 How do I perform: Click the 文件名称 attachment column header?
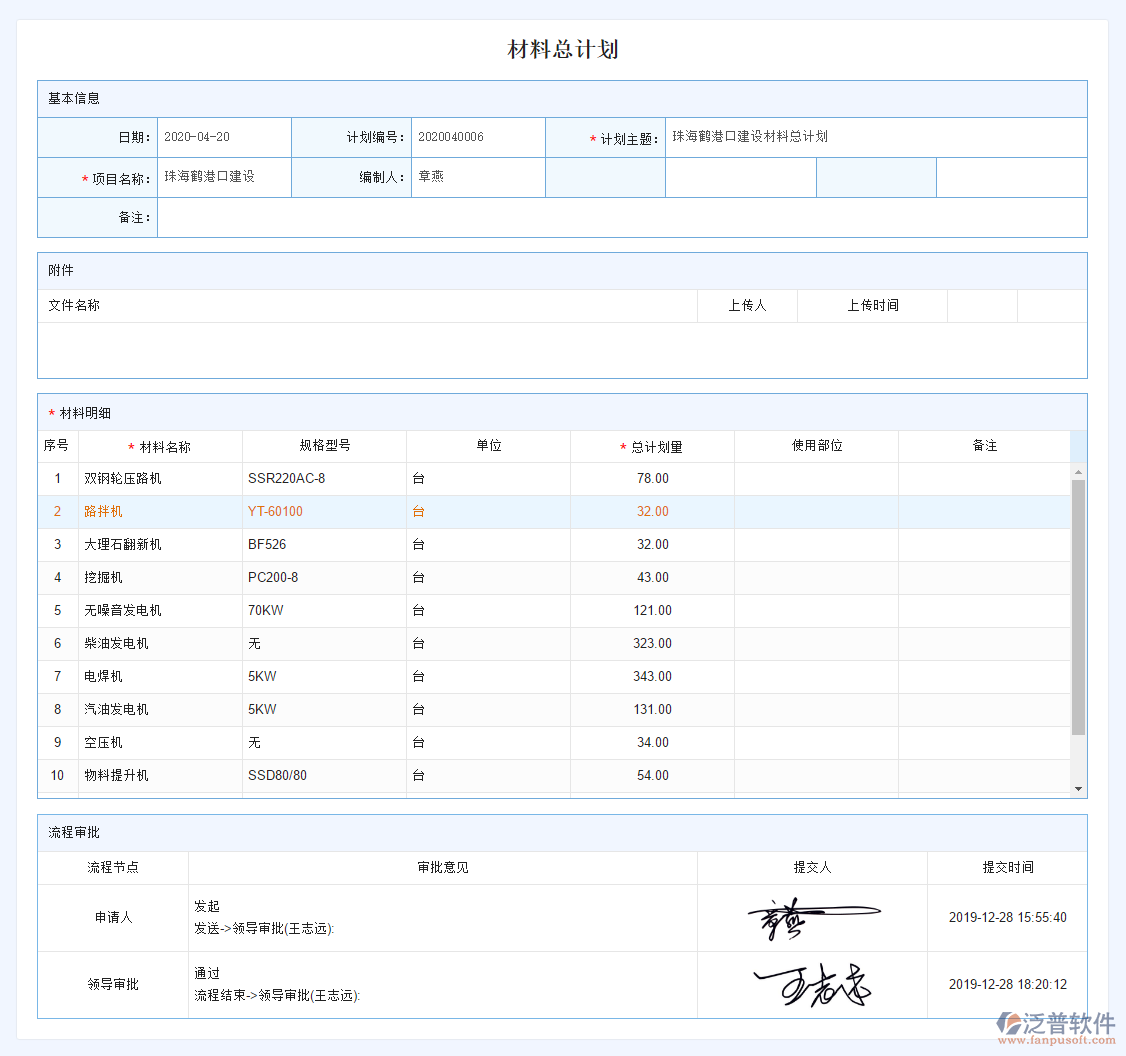coord(74,305)
